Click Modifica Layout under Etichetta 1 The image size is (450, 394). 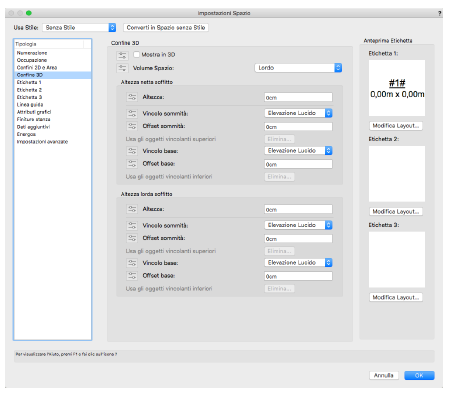[396, 126]
